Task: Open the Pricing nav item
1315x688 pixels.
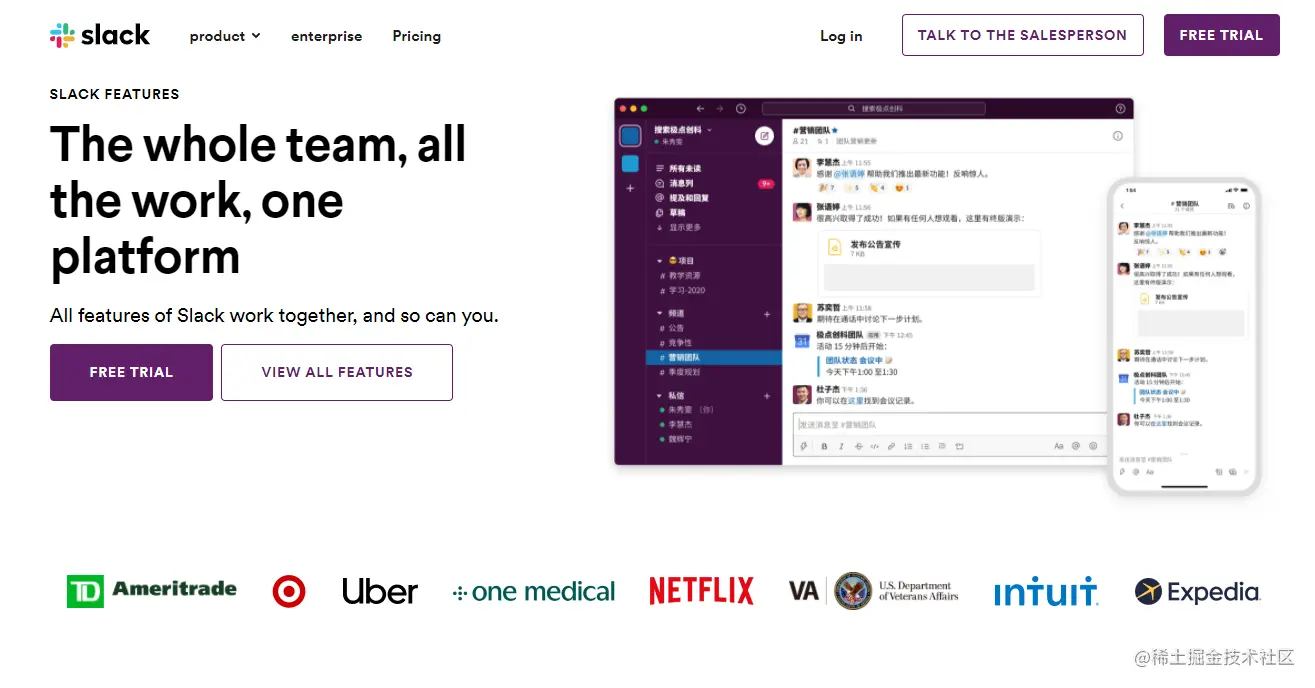Action: (416, 36)
